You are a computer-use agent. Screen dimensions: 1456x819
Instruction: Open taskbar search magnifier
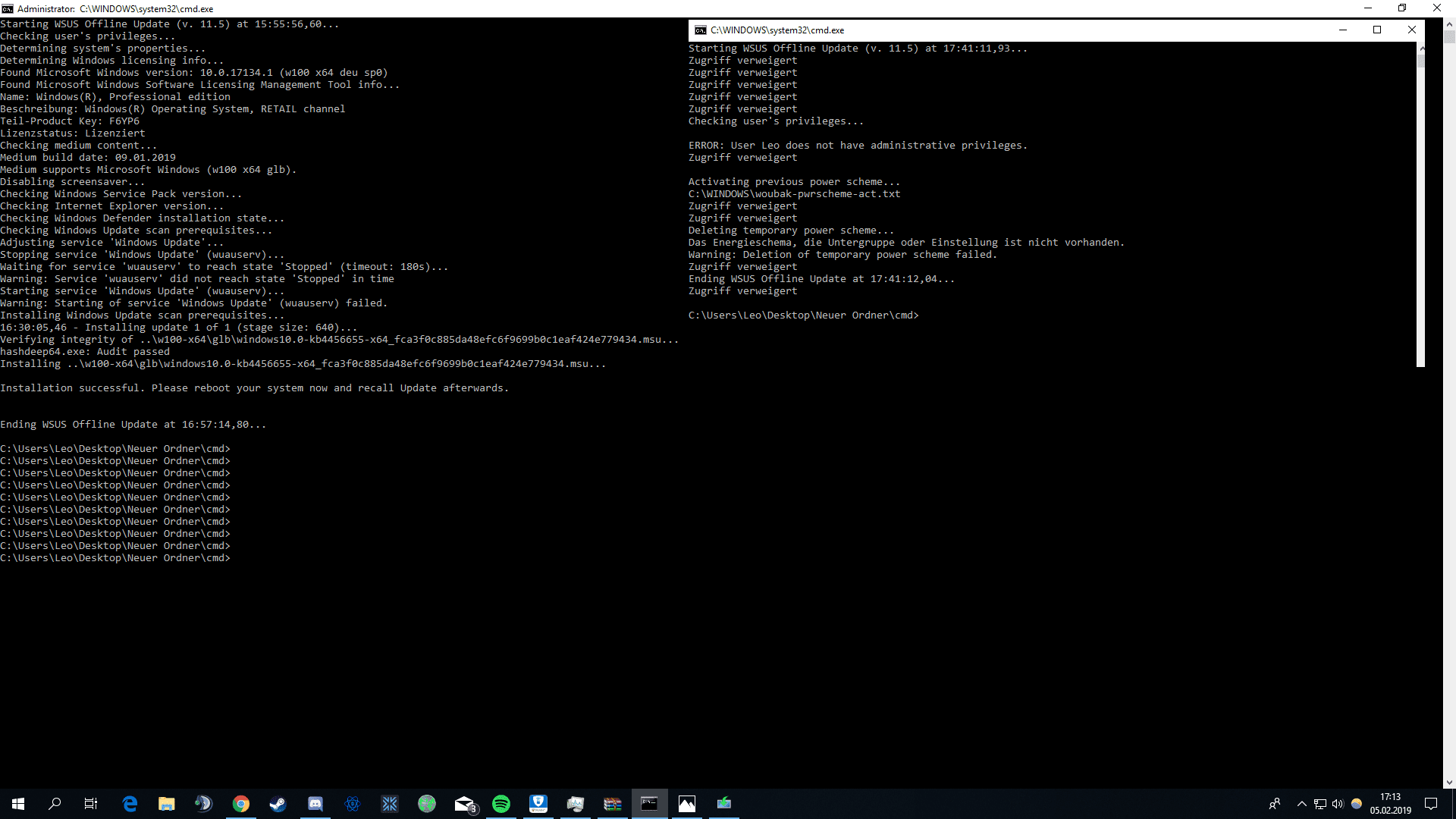click(x=55, y=804)
